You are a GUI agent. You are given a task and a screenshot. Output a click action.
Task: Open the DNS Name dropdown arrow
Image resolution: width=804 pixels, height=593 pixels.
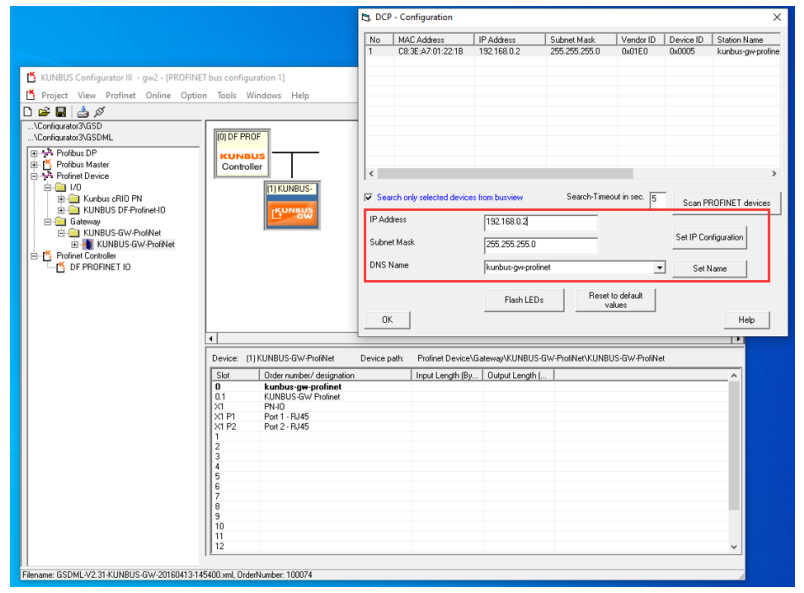click(x=659, y=268)
